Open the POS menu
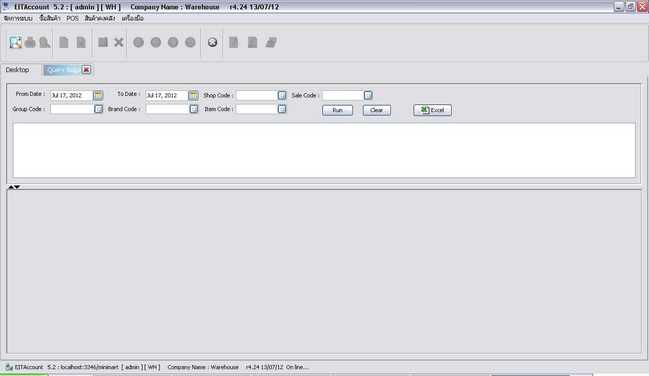The width and height of the screenshot is (649, 376). (x=72, y=18)
